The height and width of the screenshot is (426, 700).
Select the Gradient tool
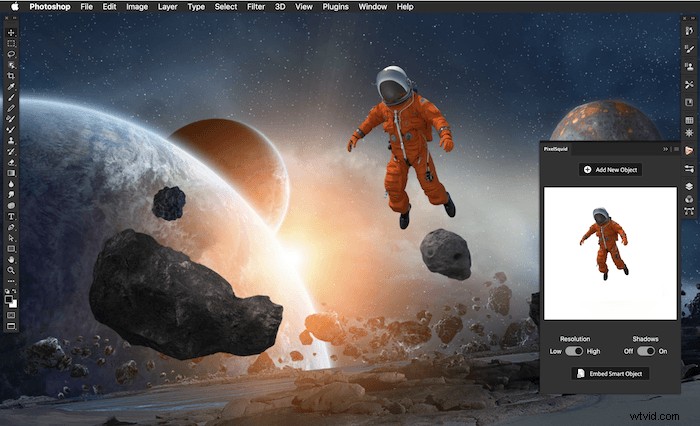click(x=11, y=173)
